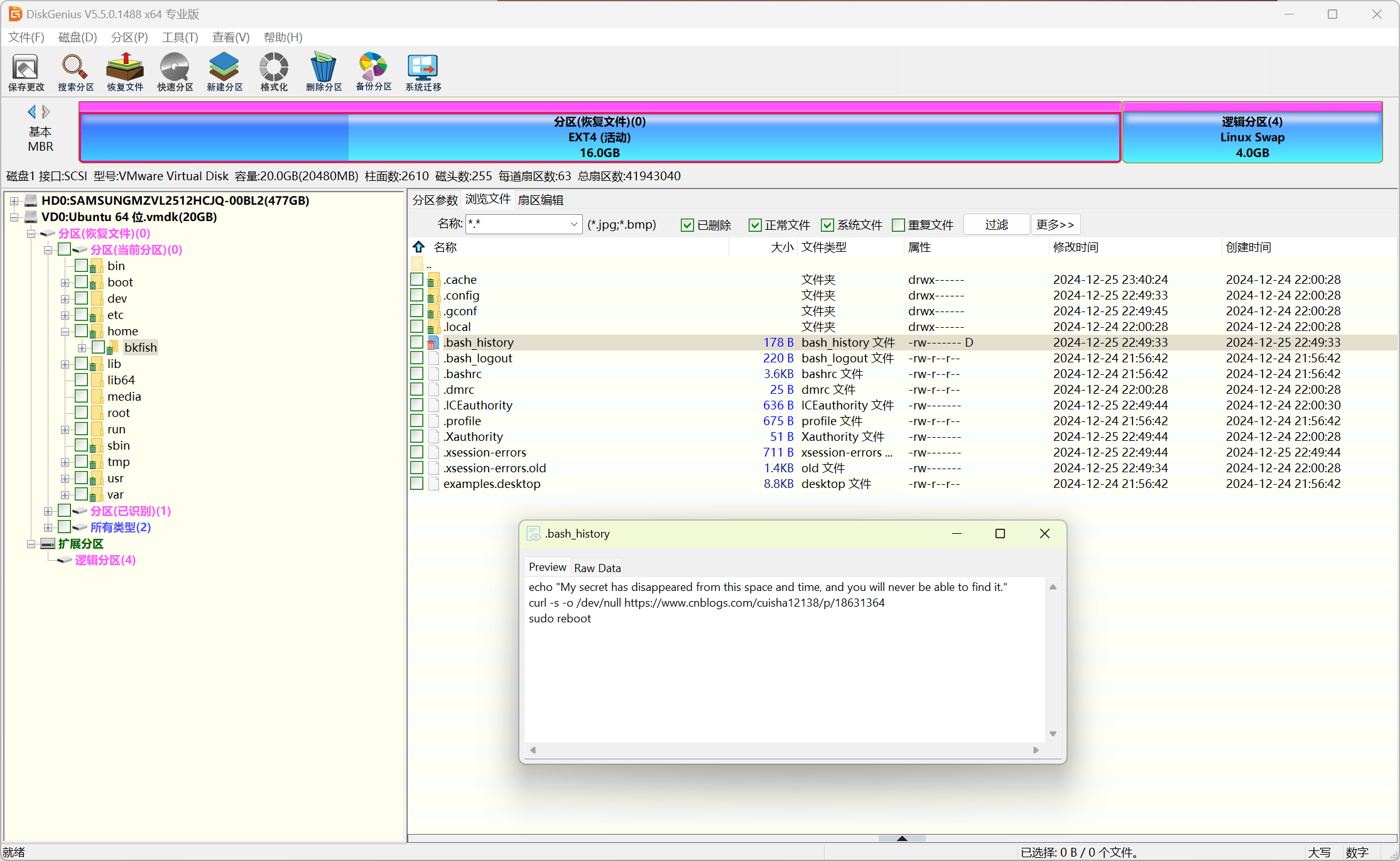
Task: Uncheck the 已删除 deleted files filter
Action: [x=687, y=225]
